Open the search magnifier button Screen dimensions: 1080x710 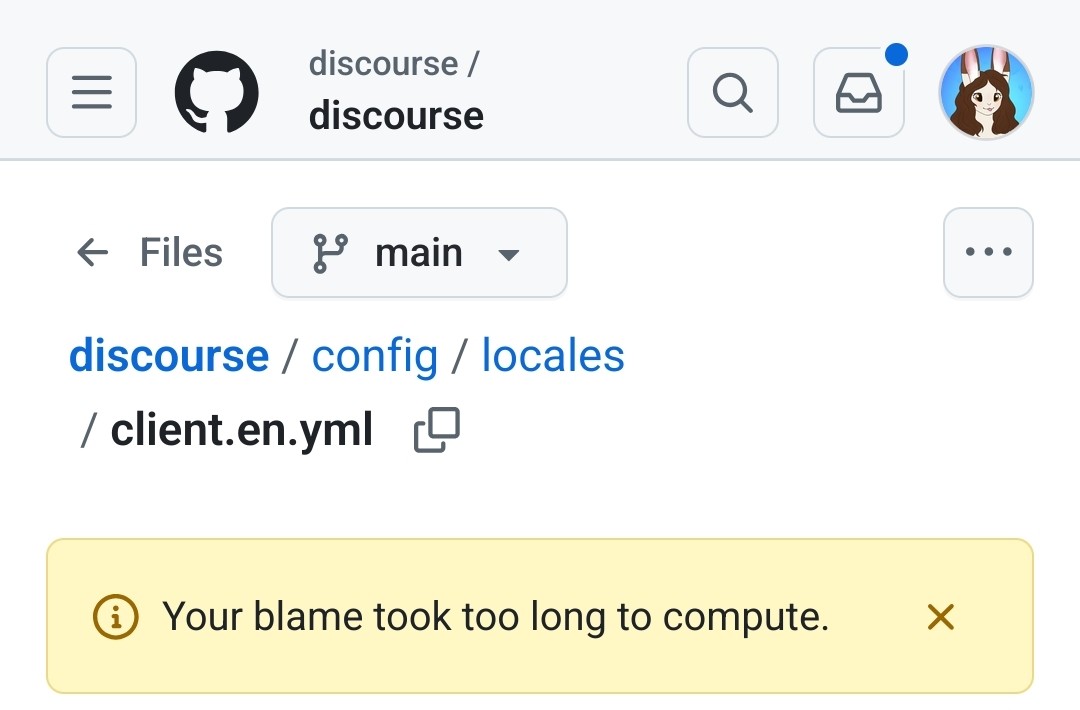pyautogui.click(x=732, y=93)
